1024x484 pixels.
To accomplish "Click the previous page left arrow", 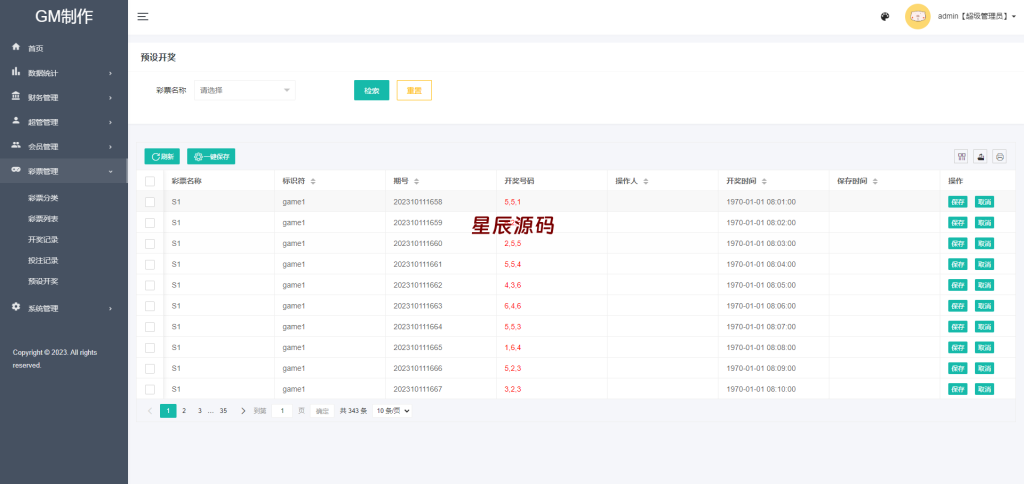I will pos(150,411).
